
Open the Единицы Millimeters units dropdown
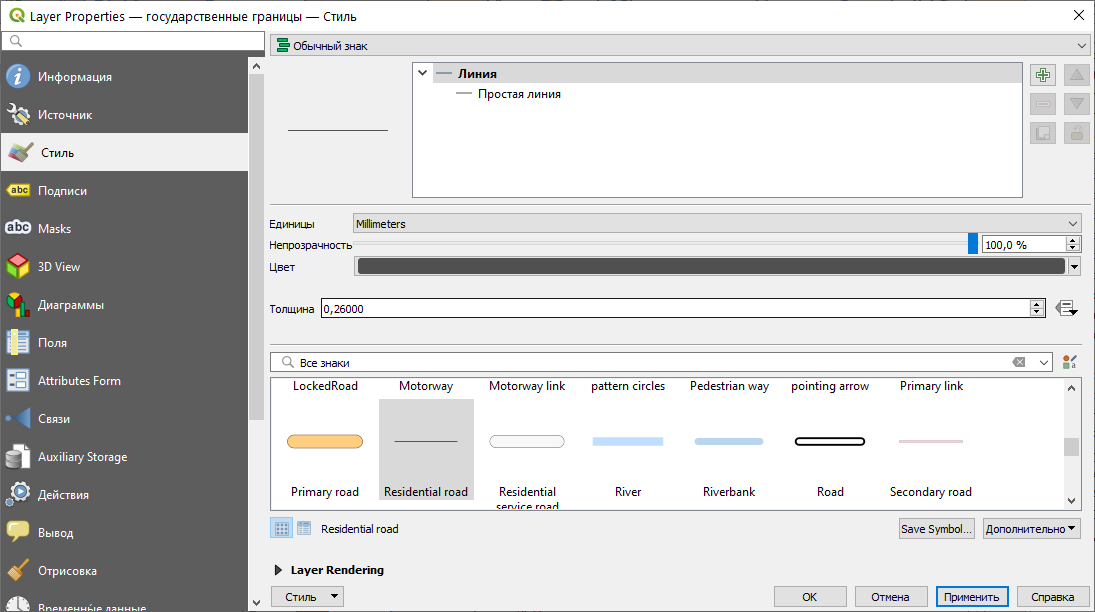[x=717, y=224]
